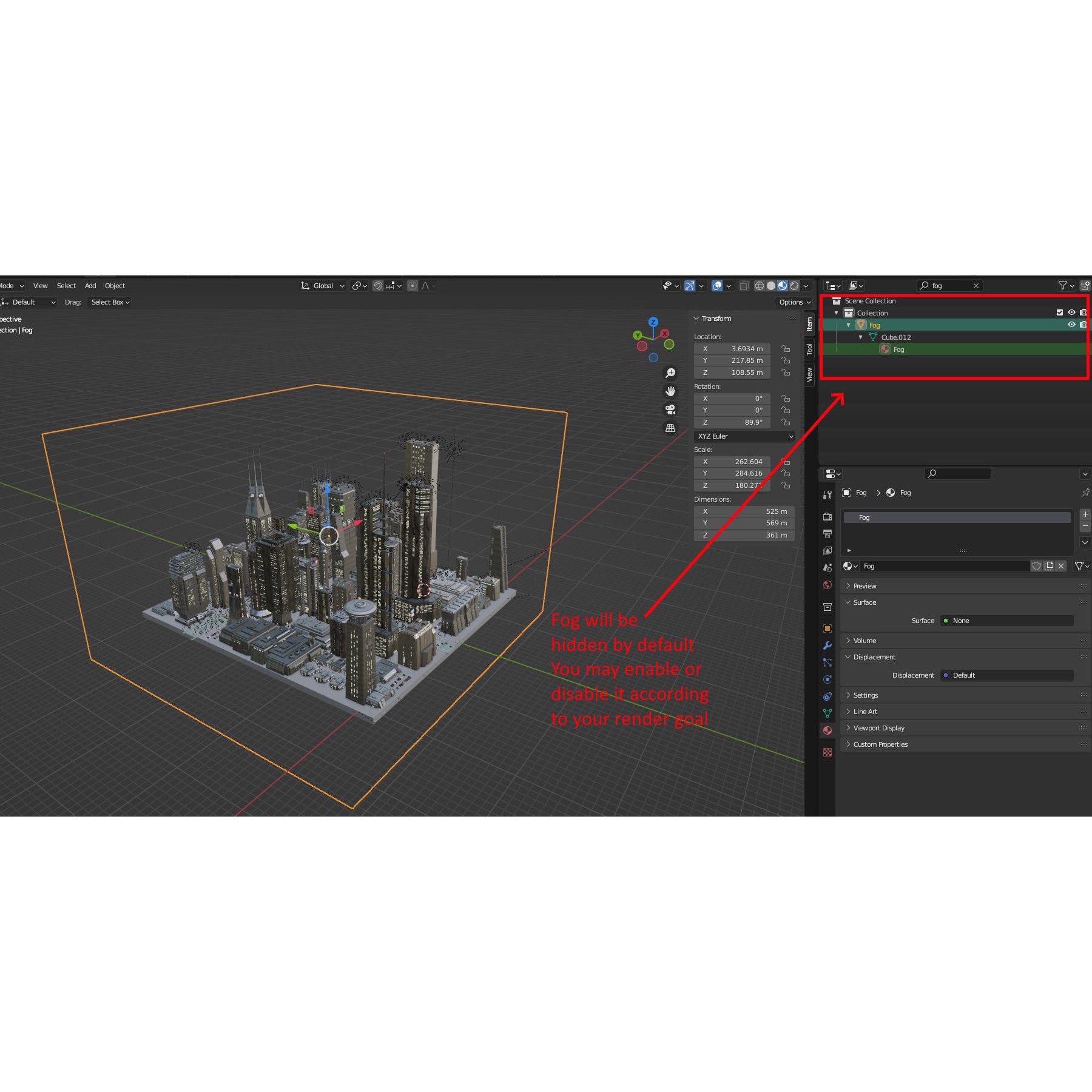Enable Fake User shield for Fog material

(x=1037, y=566)
